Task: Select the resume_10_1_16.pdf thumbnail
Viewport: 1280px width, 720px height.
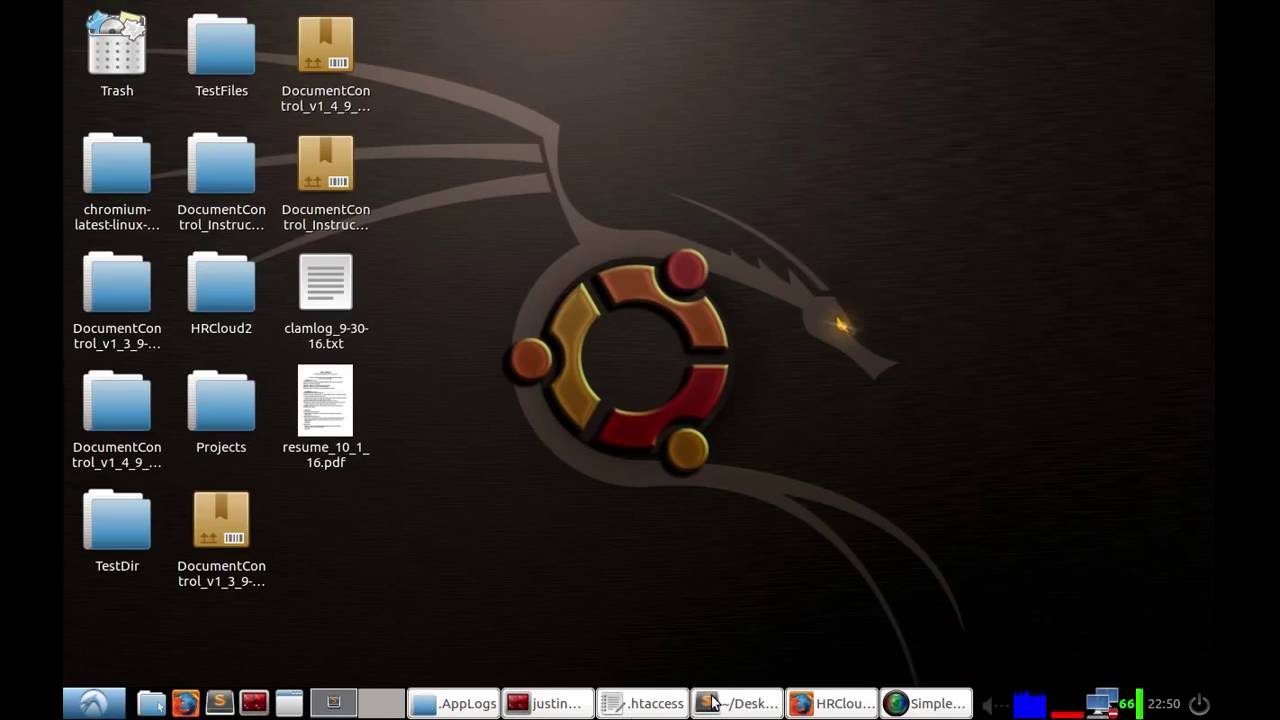Action: click(x=325, y=401)
